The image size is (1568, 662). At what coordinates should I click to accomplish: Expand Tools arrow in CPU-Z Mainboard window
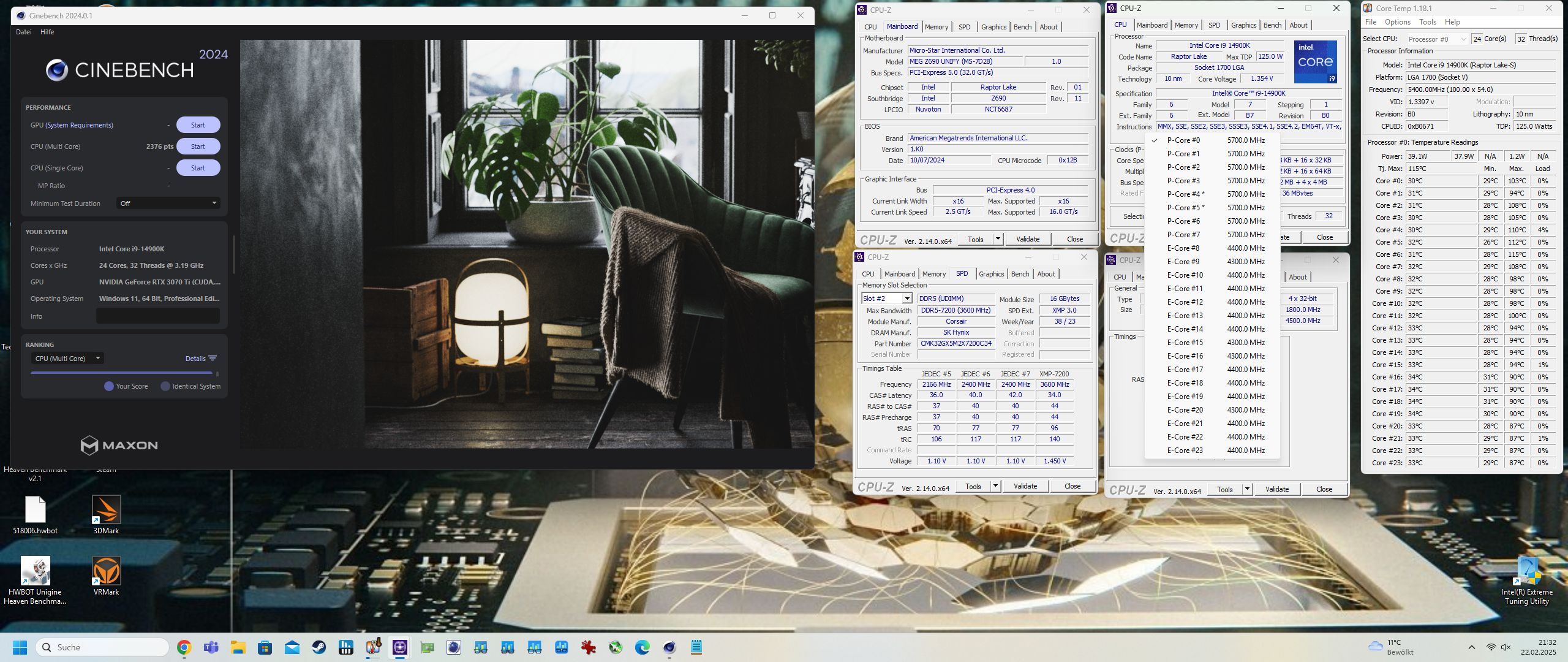[x=998, y=239]
